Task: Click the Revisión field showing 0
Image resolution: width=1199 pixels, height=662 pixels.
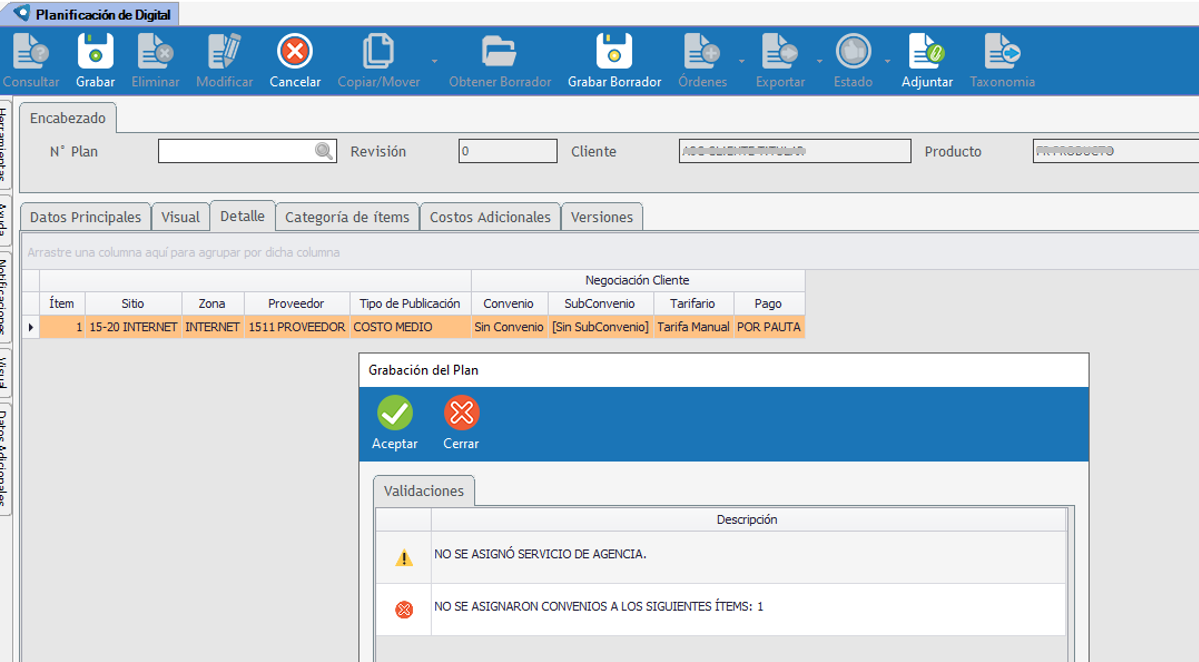Action: tap(508, 151)
